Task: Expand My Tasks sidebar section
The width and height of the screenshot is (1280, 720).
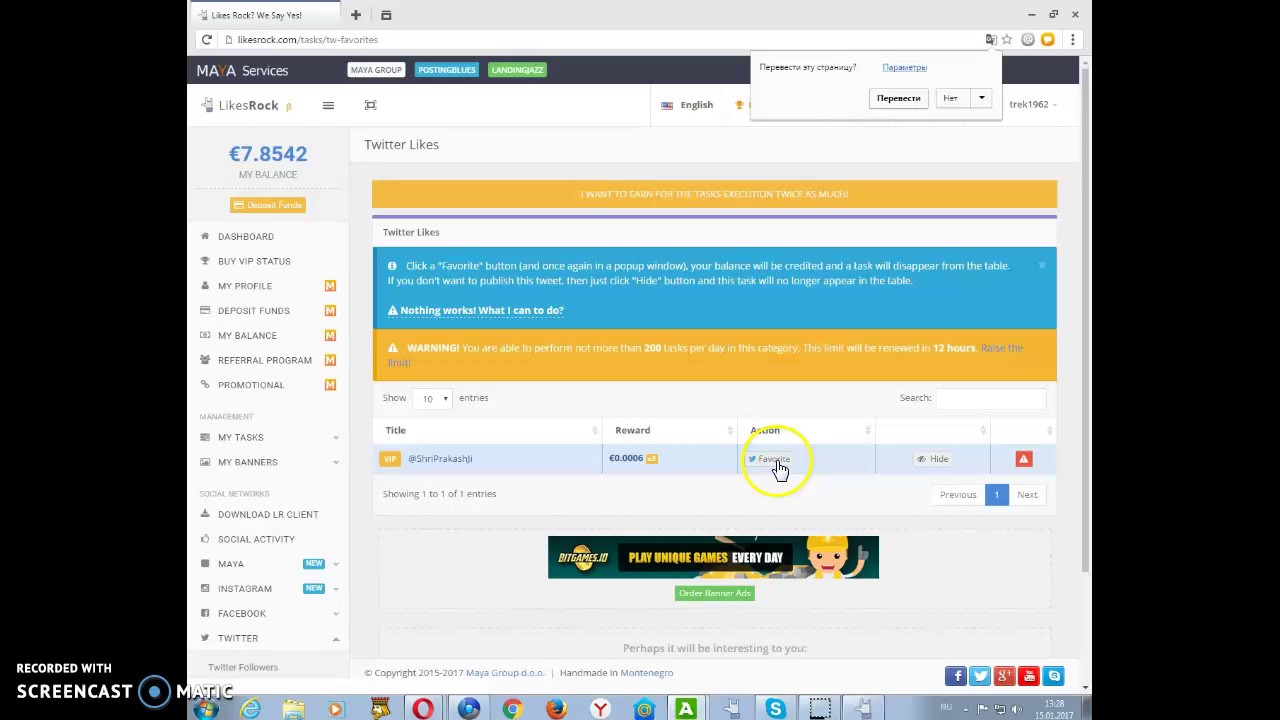Action: (270, 437)
